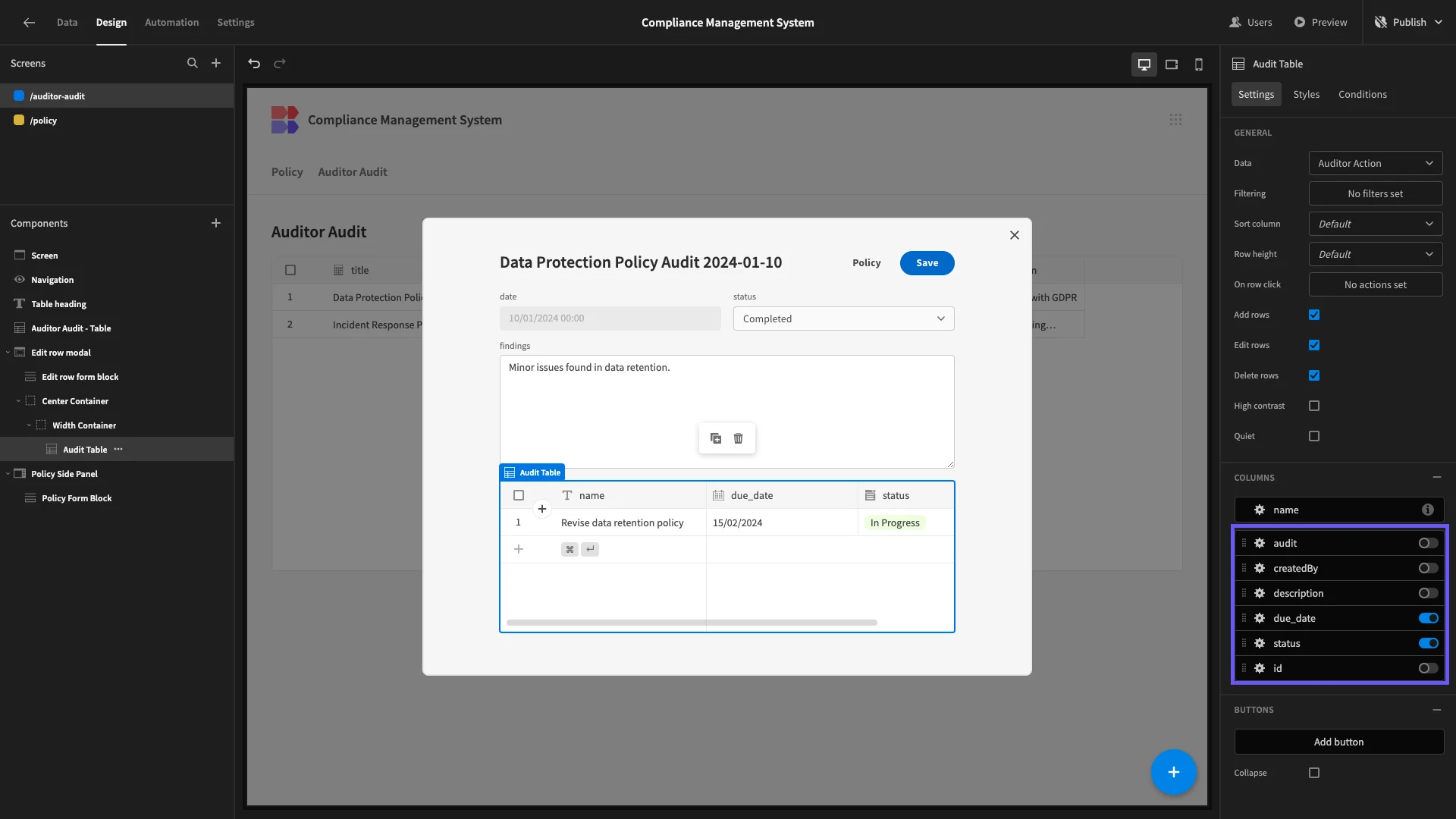The image size is (1456, 819).
Task: Toggle on the createdBy column
Action: tap(1429, 568)
